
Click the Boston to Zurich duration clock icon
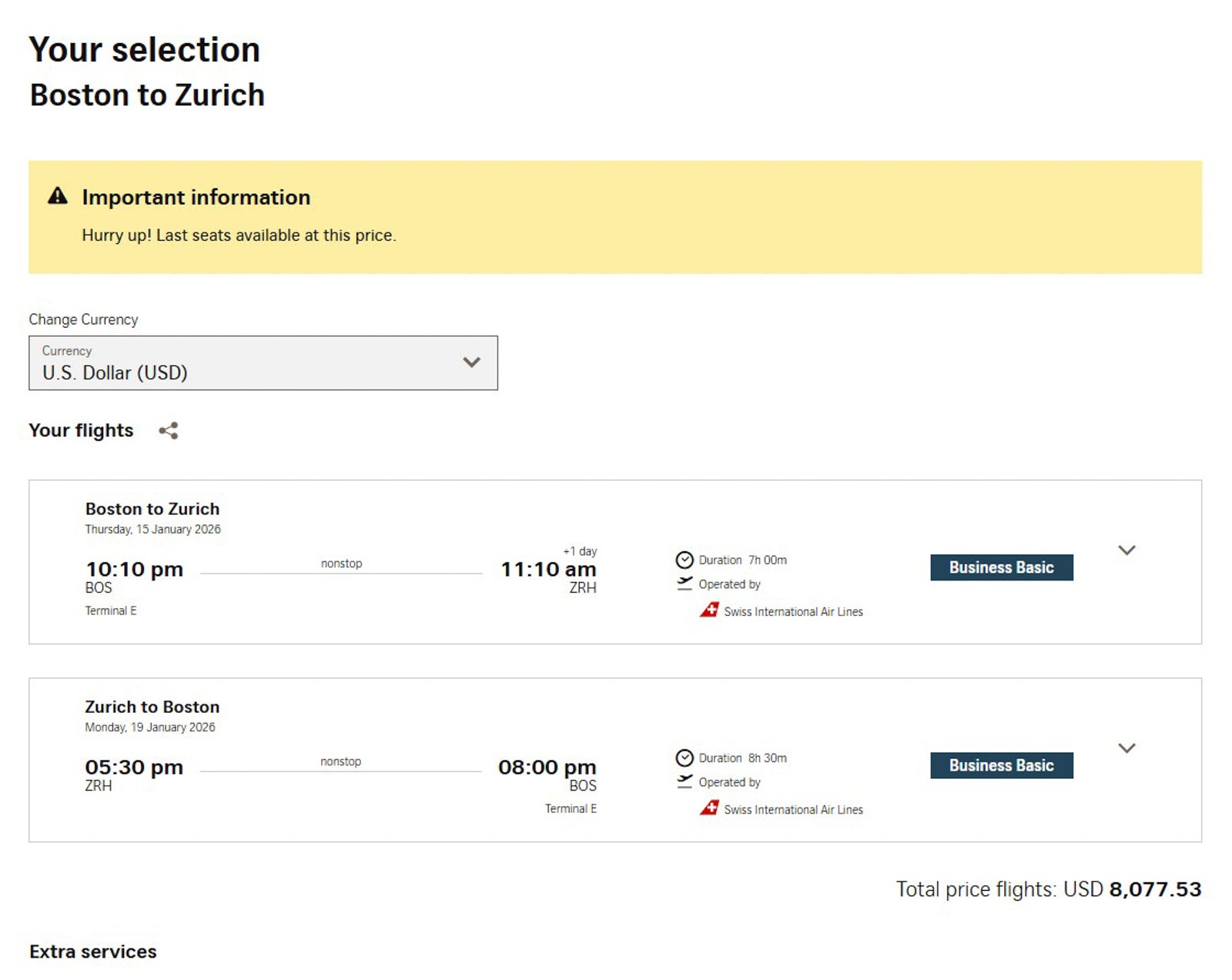(x=684, y=560)
